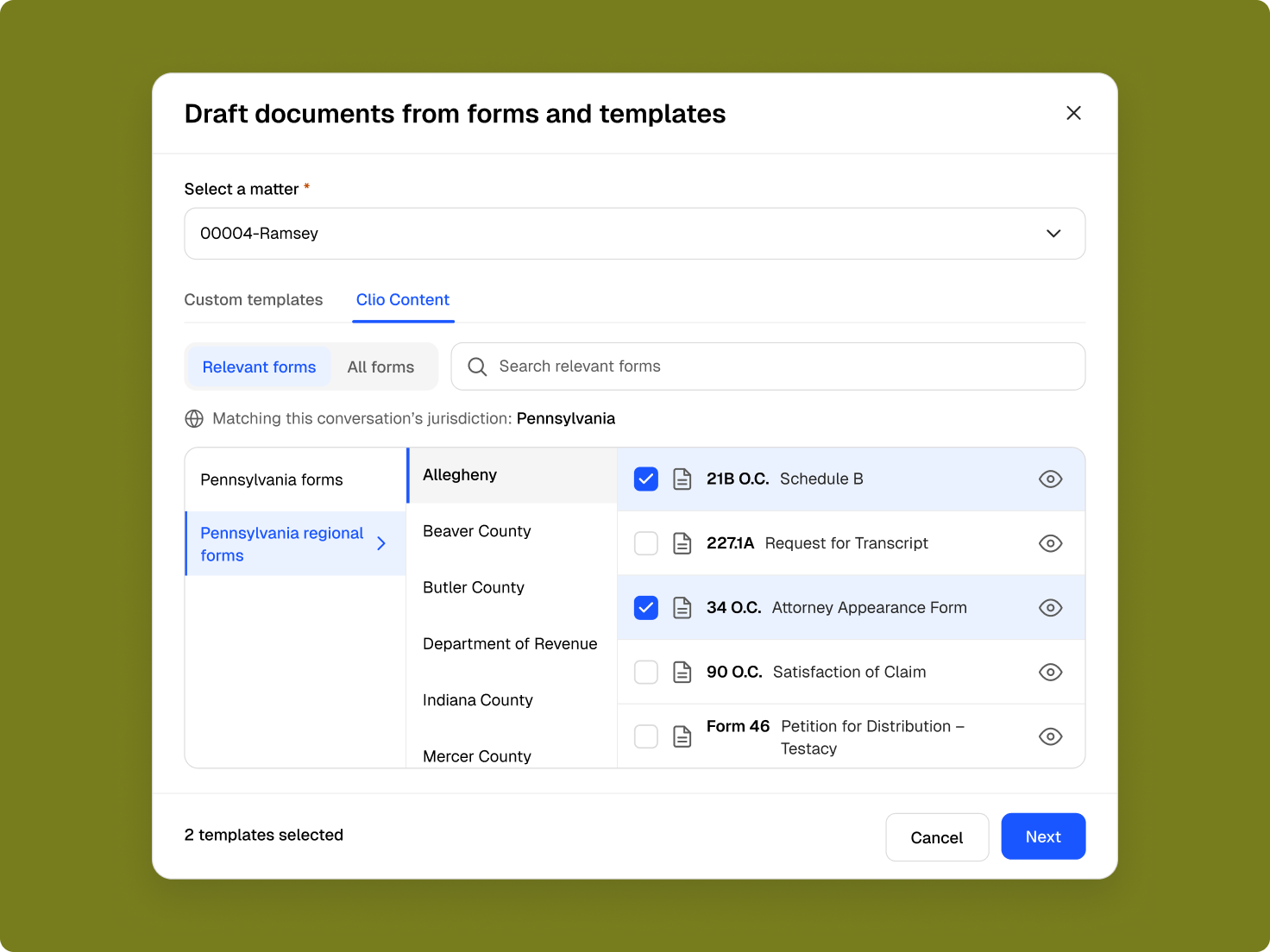Check the Form 46 Petition checkbox
Image resolution: width=1270 pixels, height=952 pixels.
(646, 736)
